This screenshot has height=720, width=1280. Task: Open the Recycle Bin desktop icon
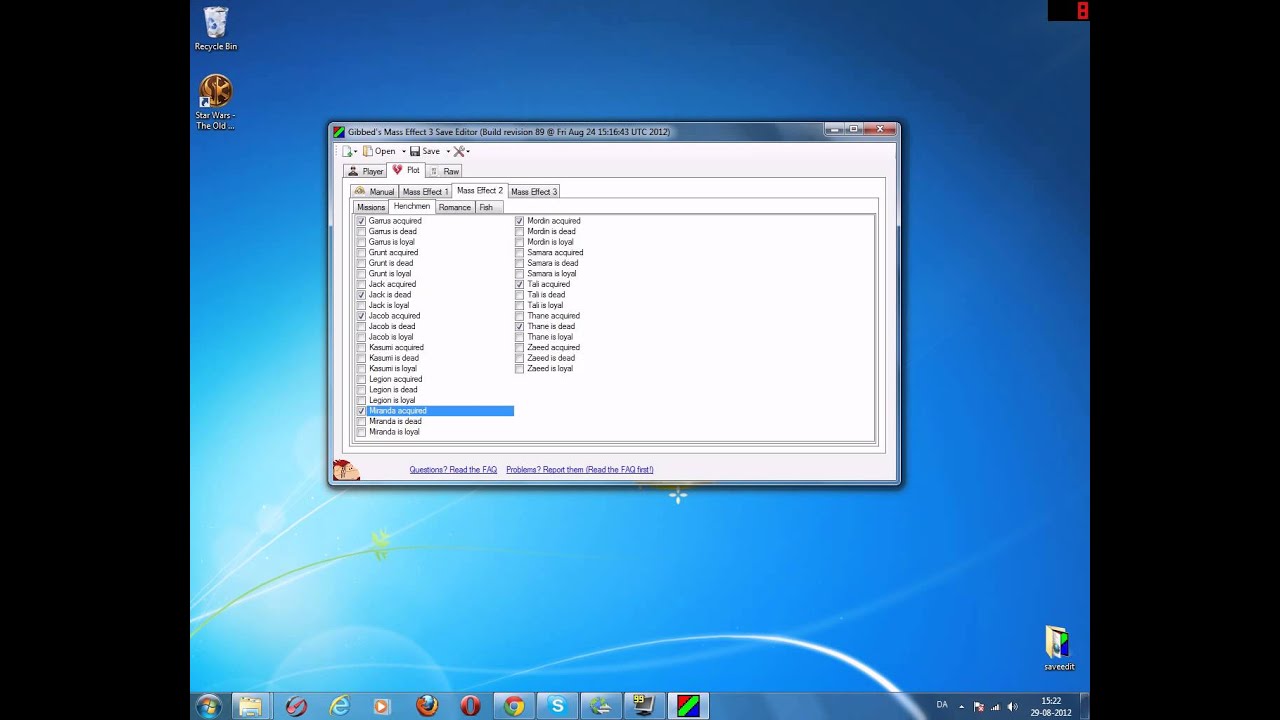point(215,29)
